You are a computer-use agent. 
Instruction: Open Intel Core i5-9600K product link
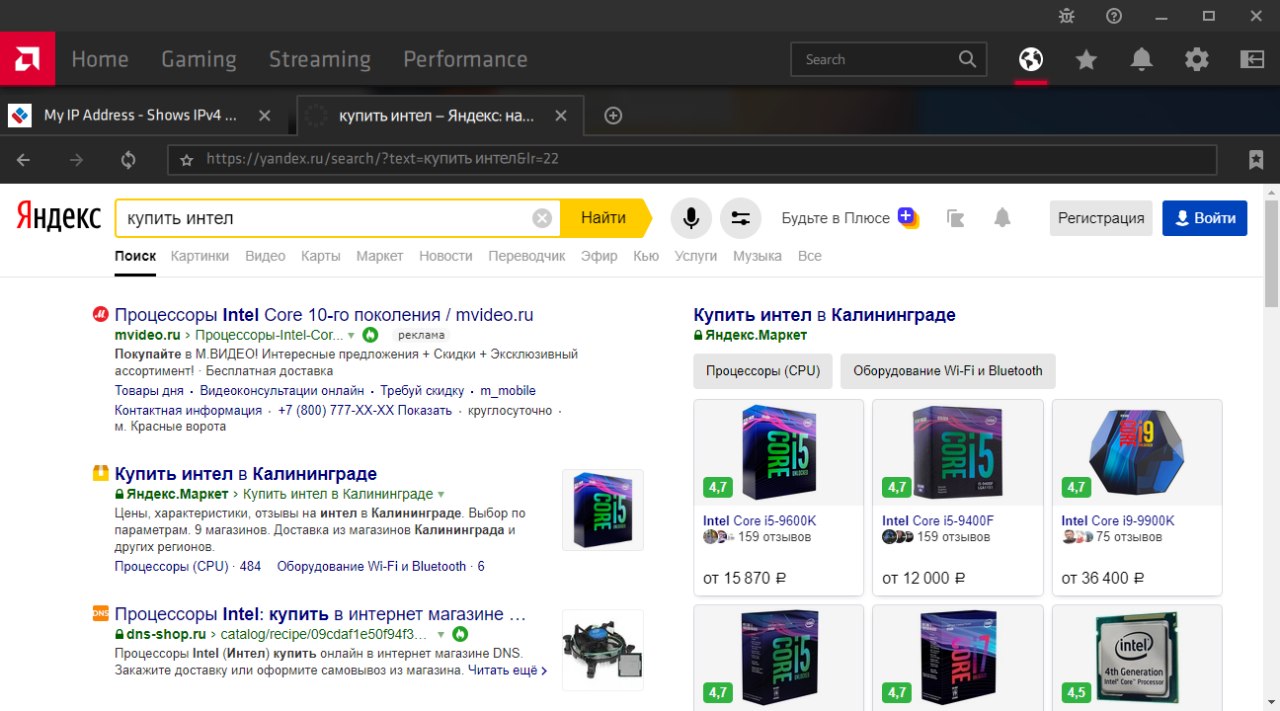coord(760,521)
